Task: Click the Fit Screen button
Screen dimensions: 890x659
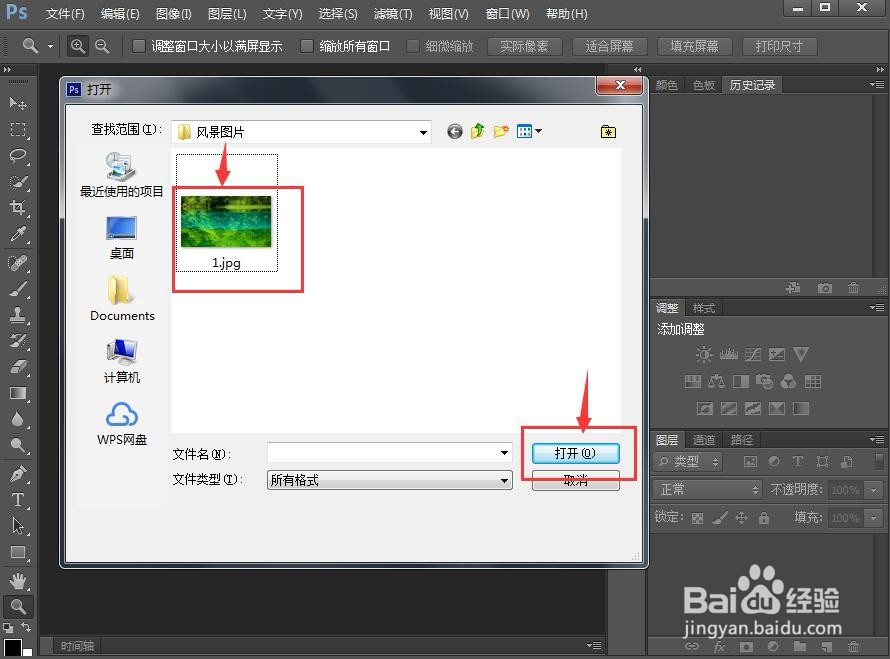Action: tap(610, 47)
